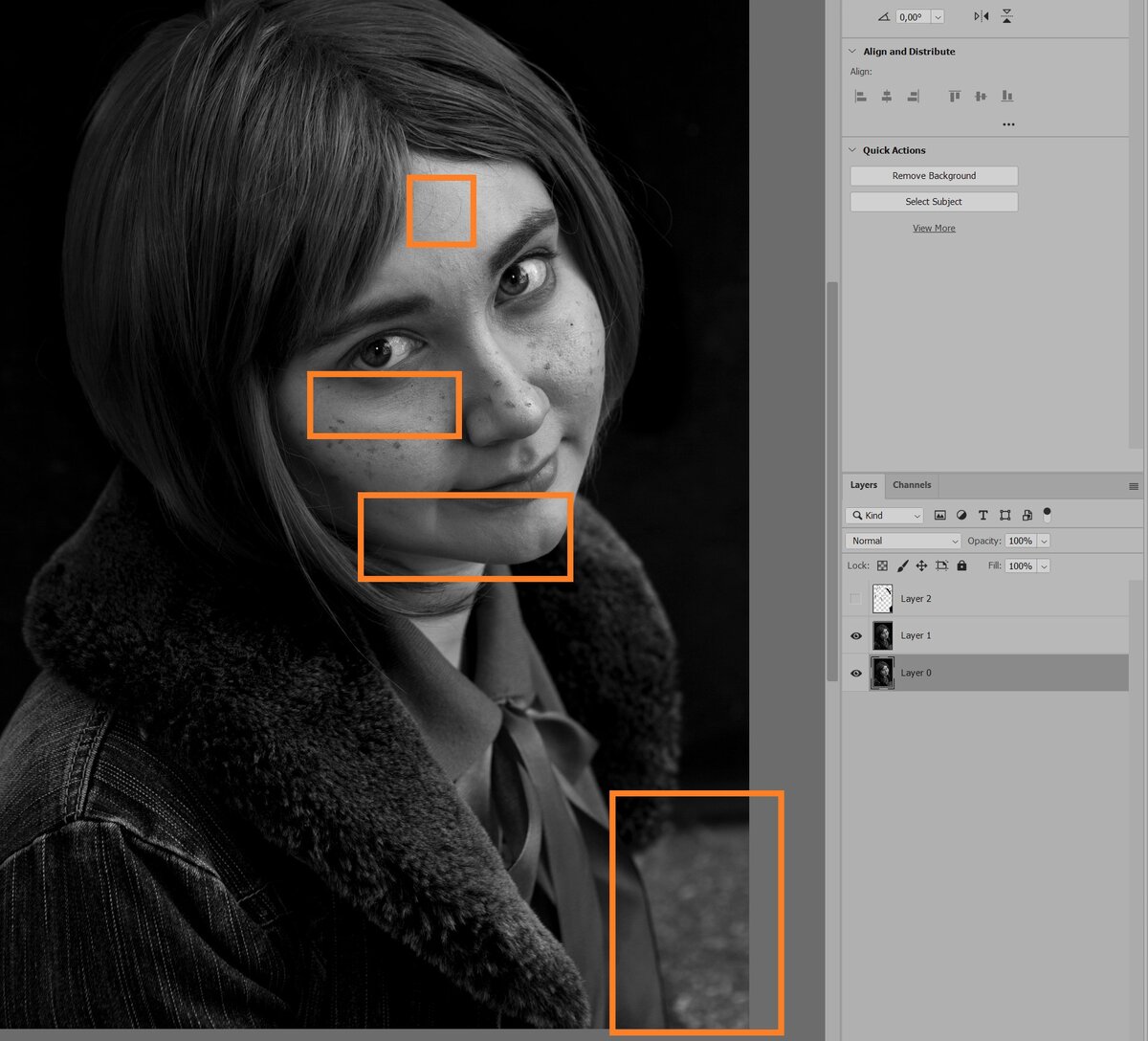Flip layer horizontally

click(982, 16)
